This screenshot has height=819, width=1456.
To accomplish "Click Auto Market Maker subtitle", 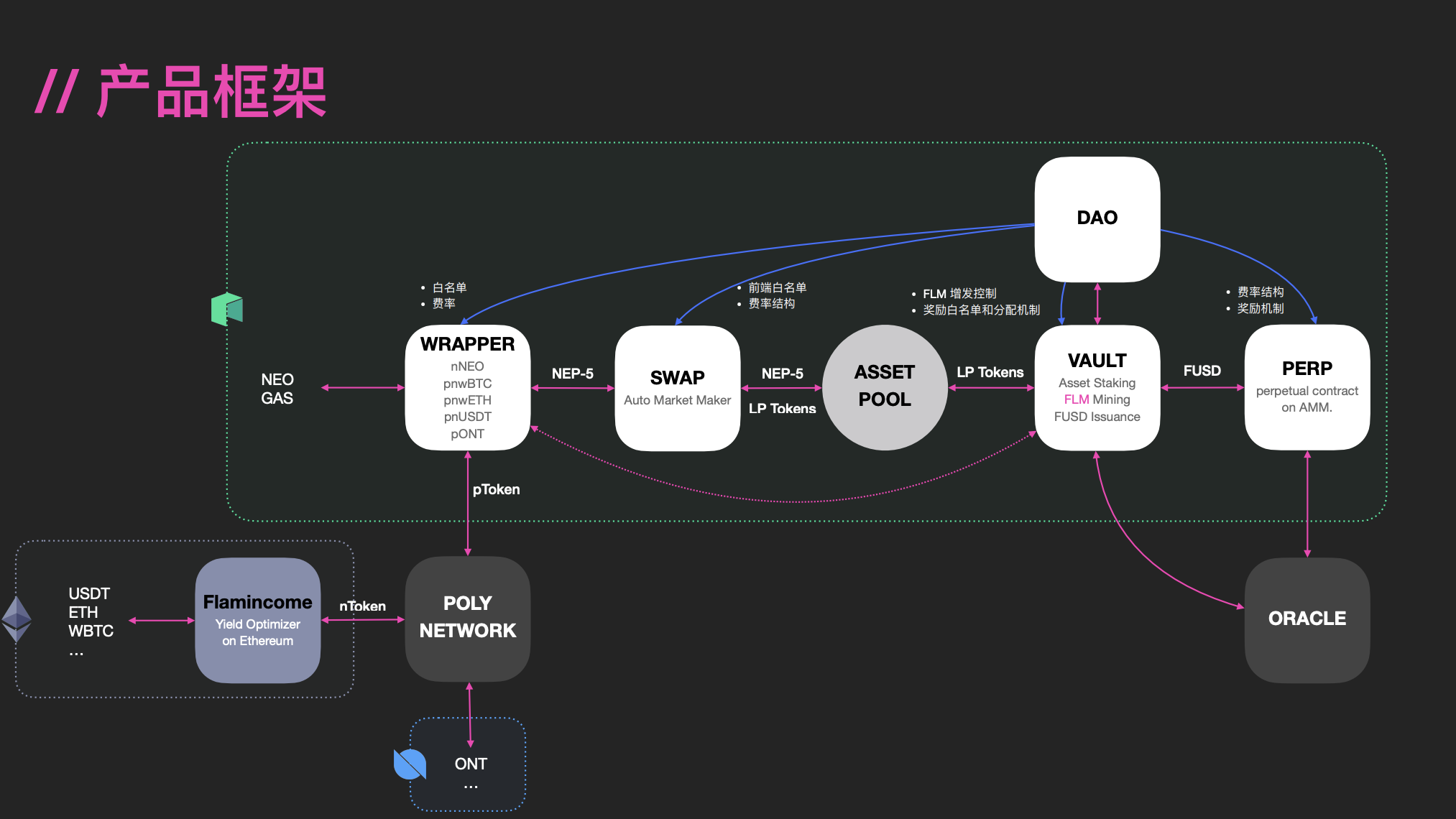I will [677, 400].
